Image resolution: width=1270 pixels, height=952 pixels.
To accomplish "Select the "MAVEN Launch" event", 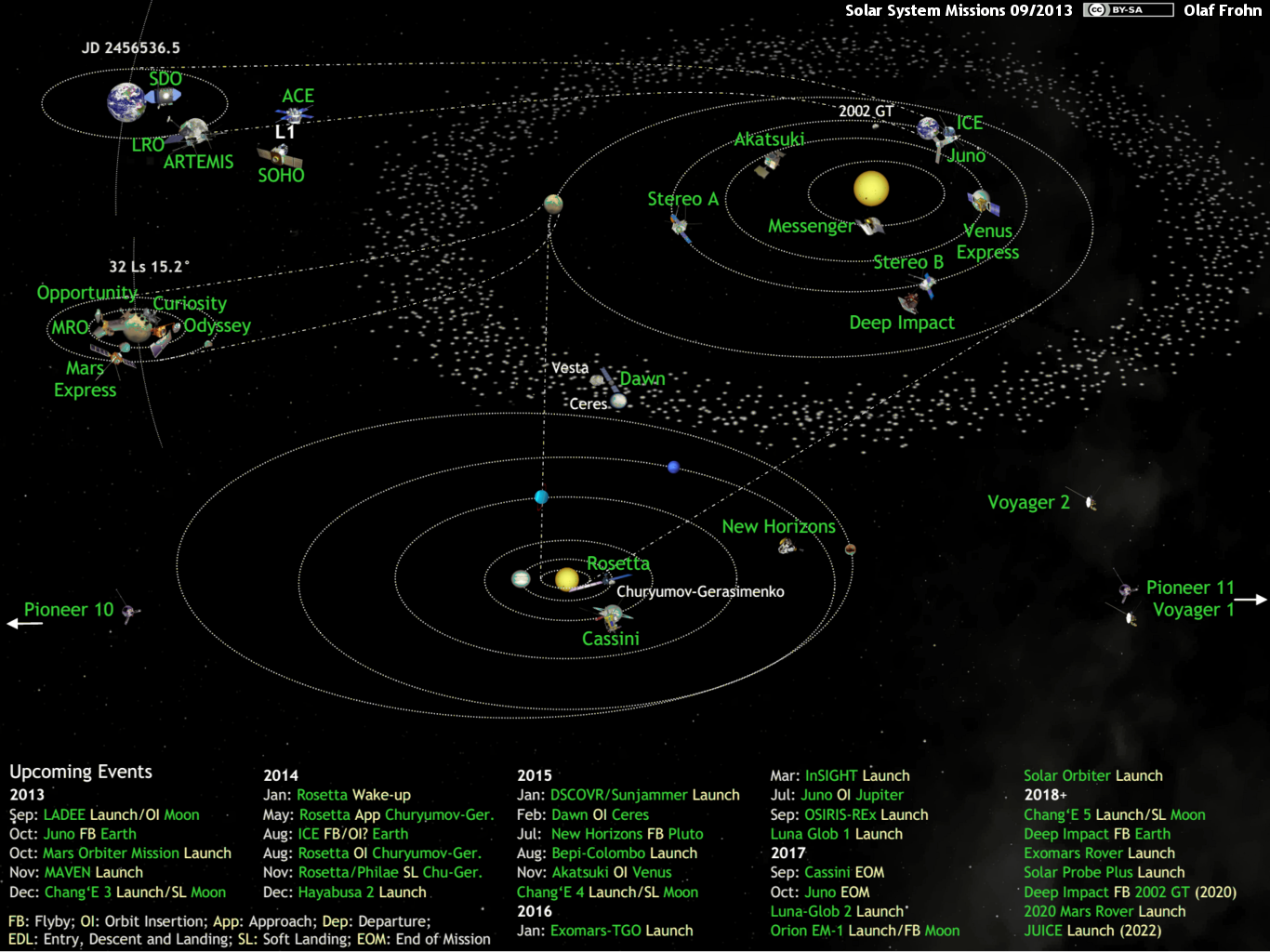I will pyautogui.click(x=94, y=872).
